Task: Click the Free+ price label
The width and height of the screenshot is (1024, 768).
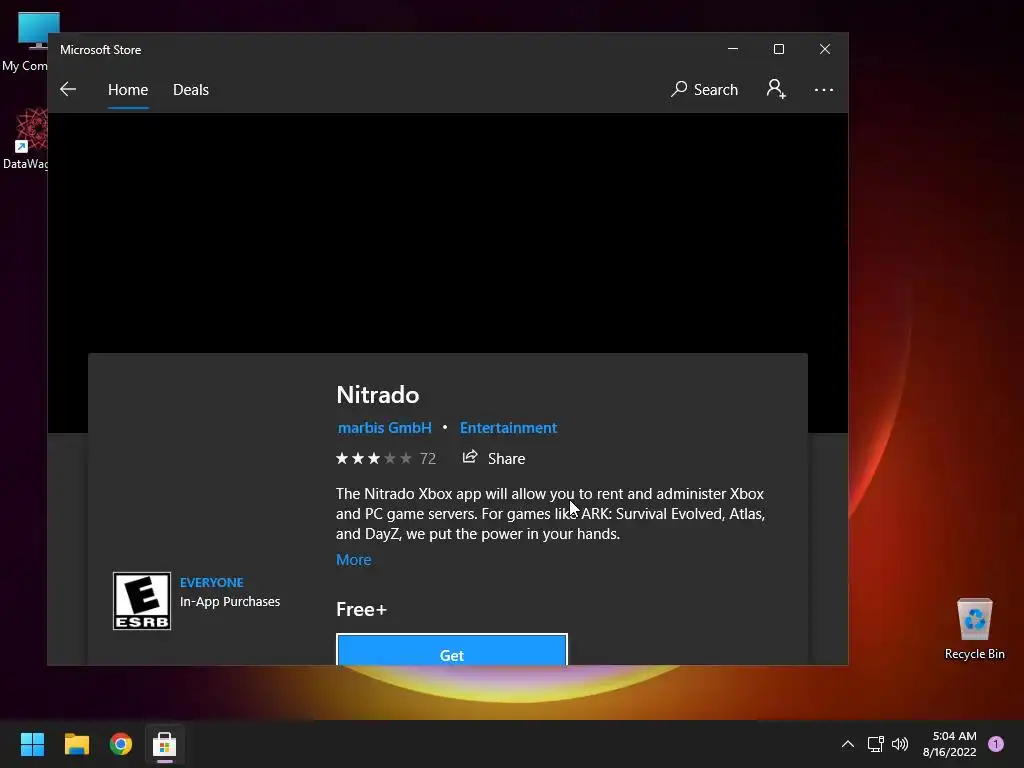Action: coord(361,609)
